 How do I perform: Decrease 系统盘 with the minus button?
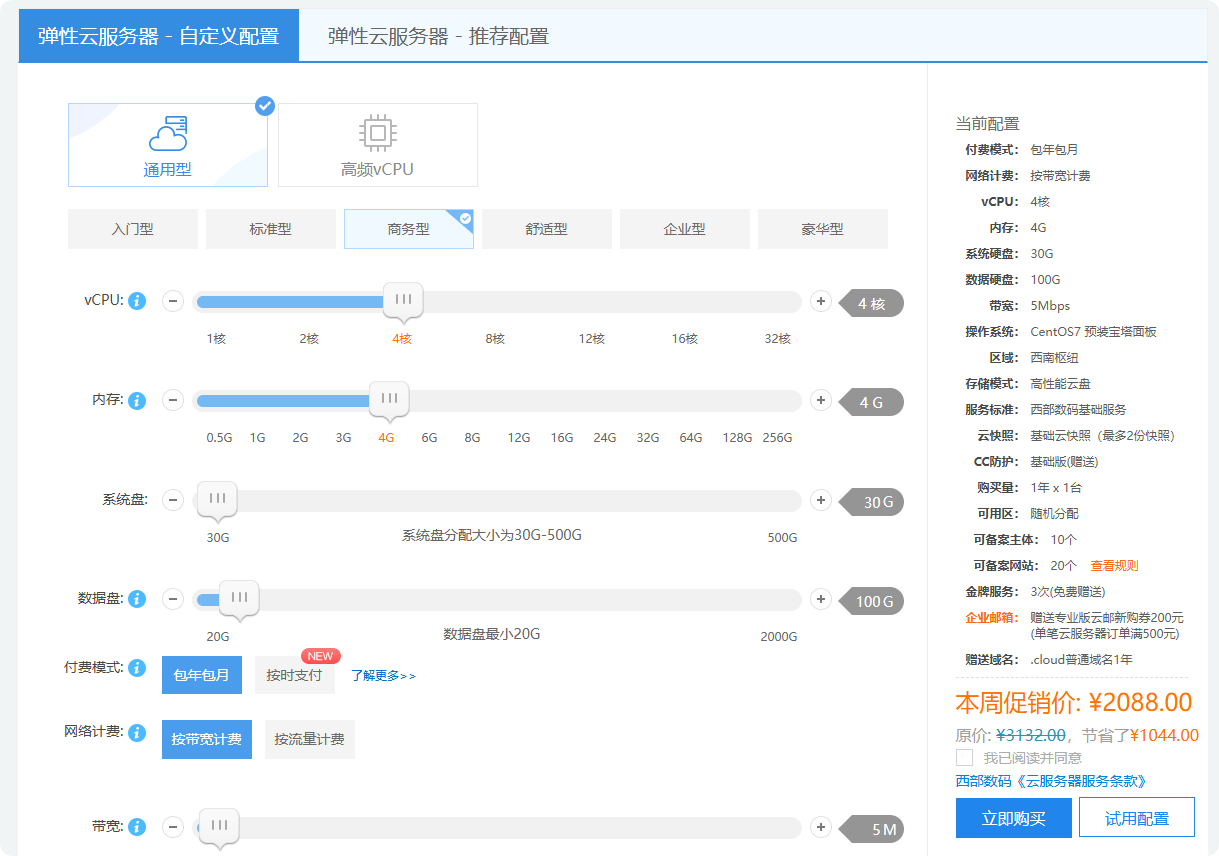point(173,500)
